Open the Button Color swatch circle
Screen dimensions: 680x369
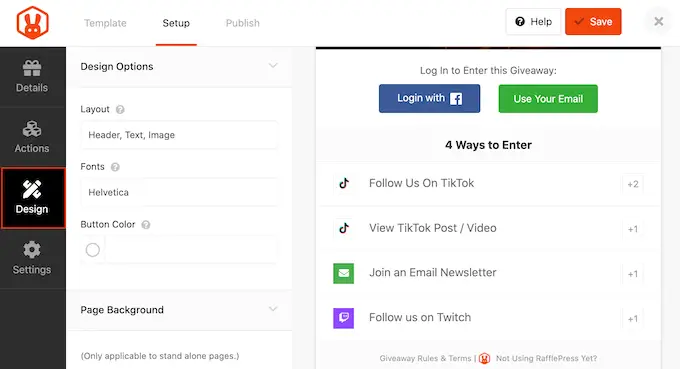coord(92,250)
